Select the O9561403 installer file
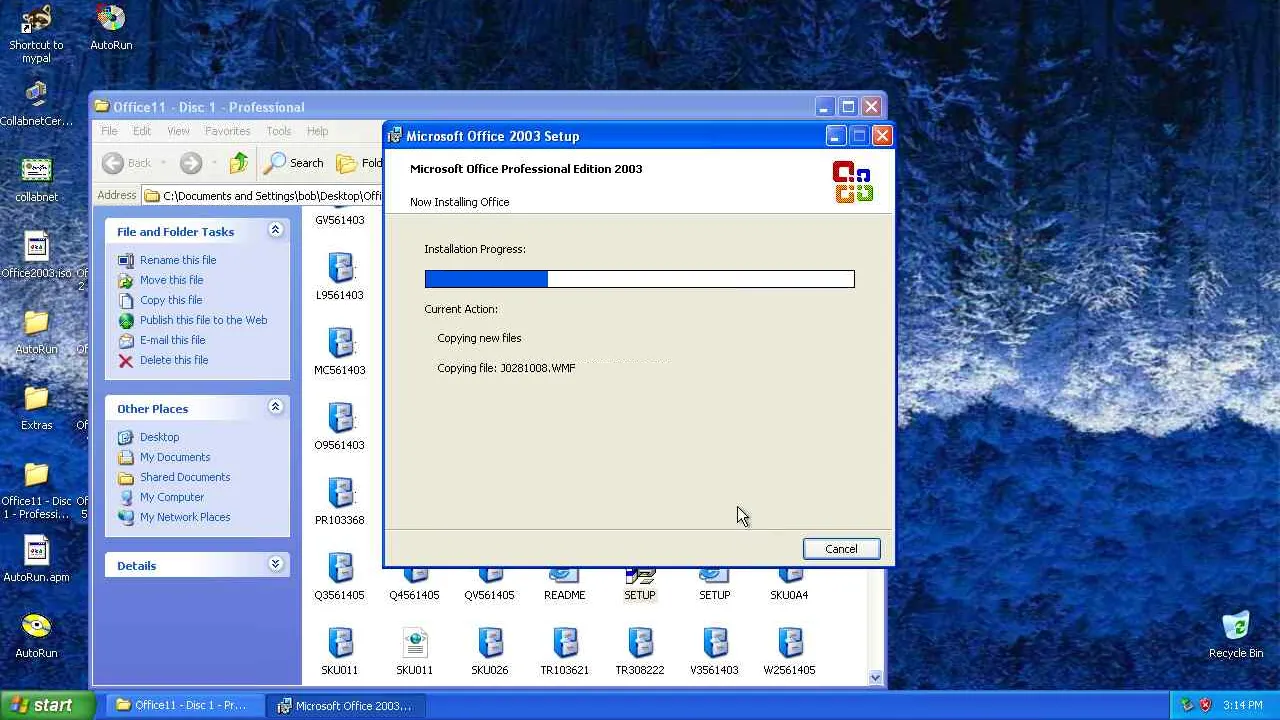The height and width of the screenshot is (720, 1280). (340, 427)
